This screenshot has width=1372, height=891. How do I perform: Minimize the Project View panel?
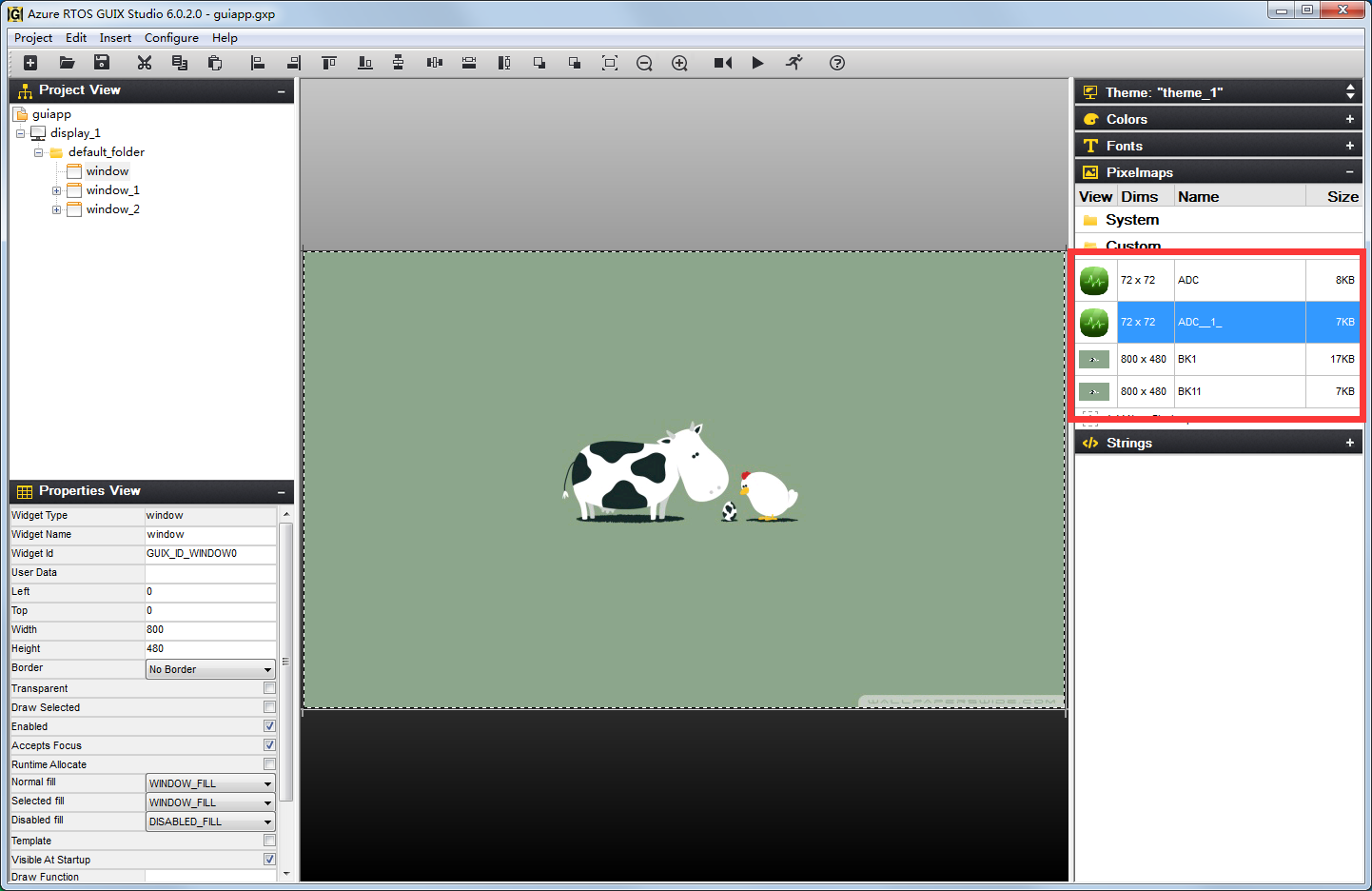tap(281, 91)
